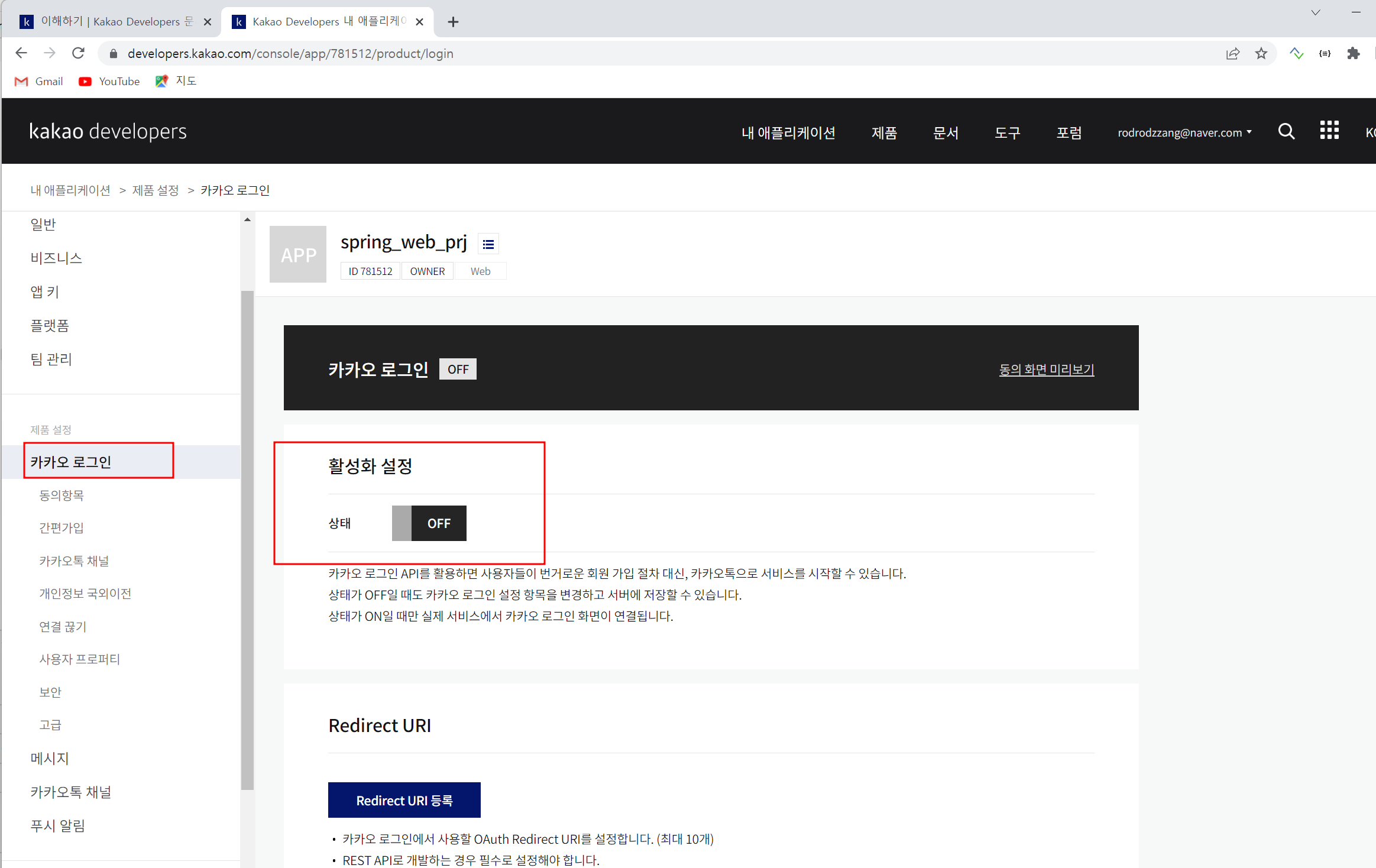Open a new browser tab

click(x=453, y=22)
